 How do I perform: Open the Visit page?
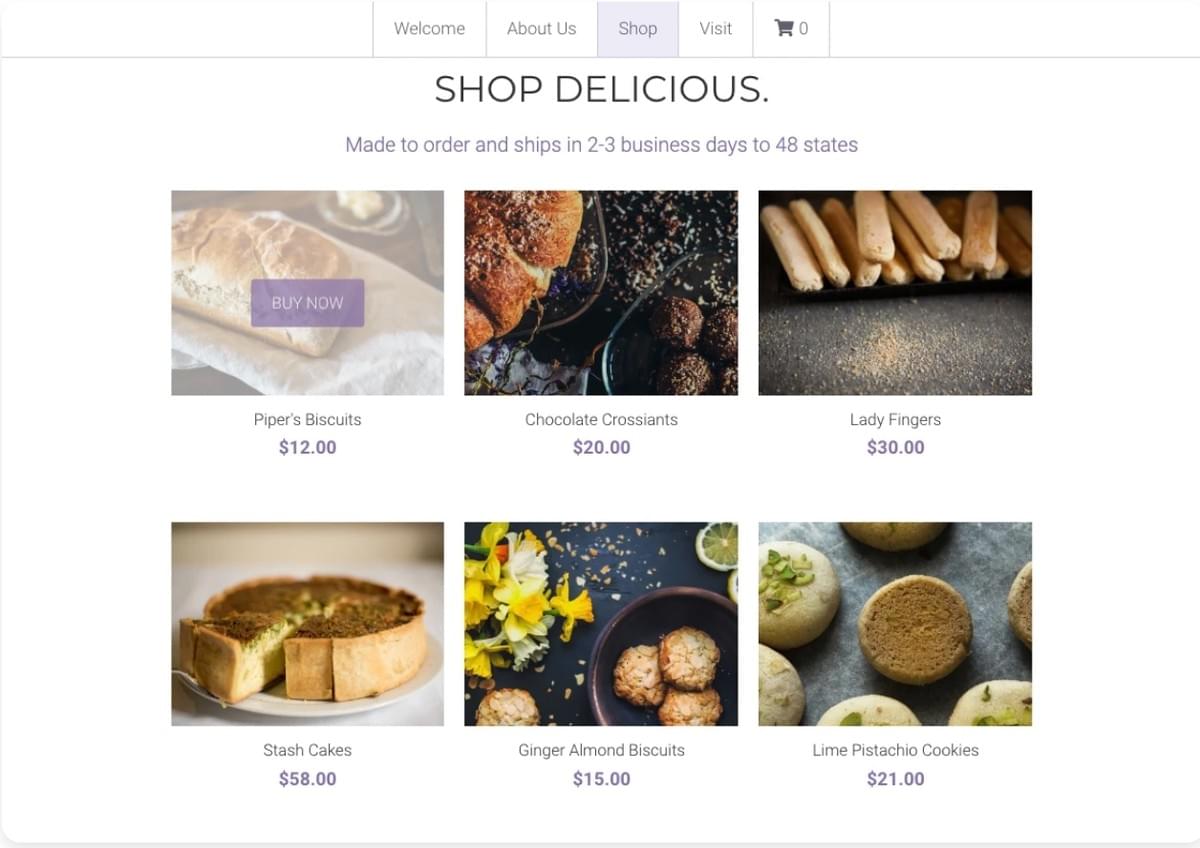pyautogui.click(x=716, y=28)
